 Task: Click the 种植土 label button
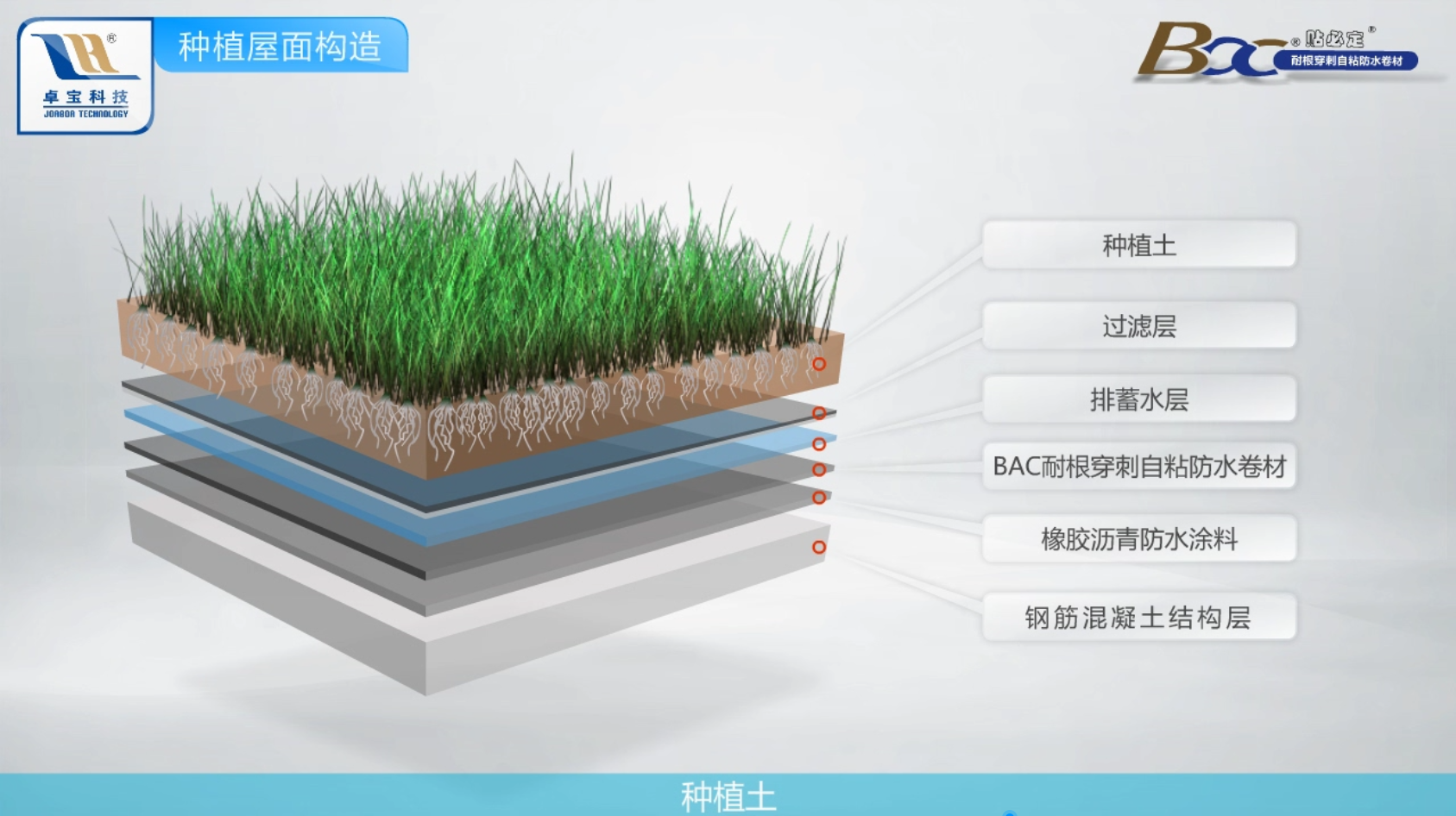pos(1138,246)
